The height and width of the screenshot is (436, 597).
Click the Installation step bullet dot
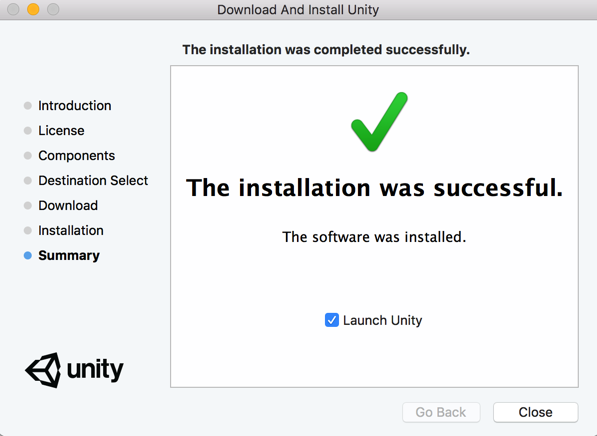tap(27, 230)
